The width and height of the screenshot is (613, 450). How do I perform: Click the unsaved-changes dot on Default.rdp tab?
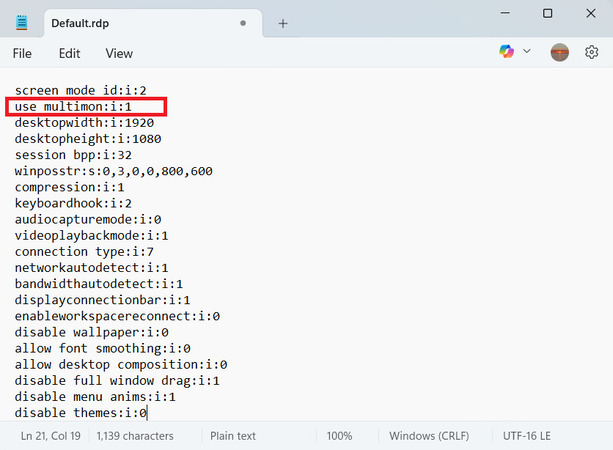pos(243,23)
